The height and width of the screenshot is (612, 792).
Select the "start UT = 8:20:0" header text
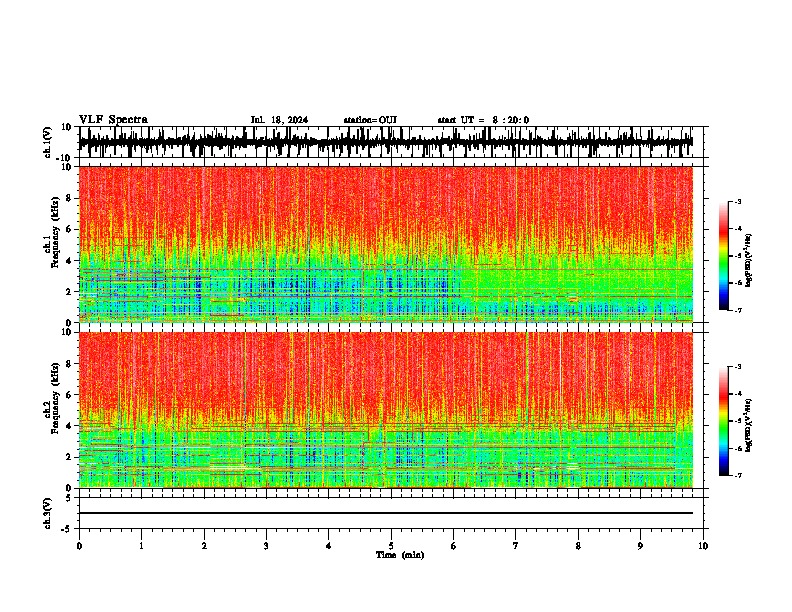pos(483,120)
